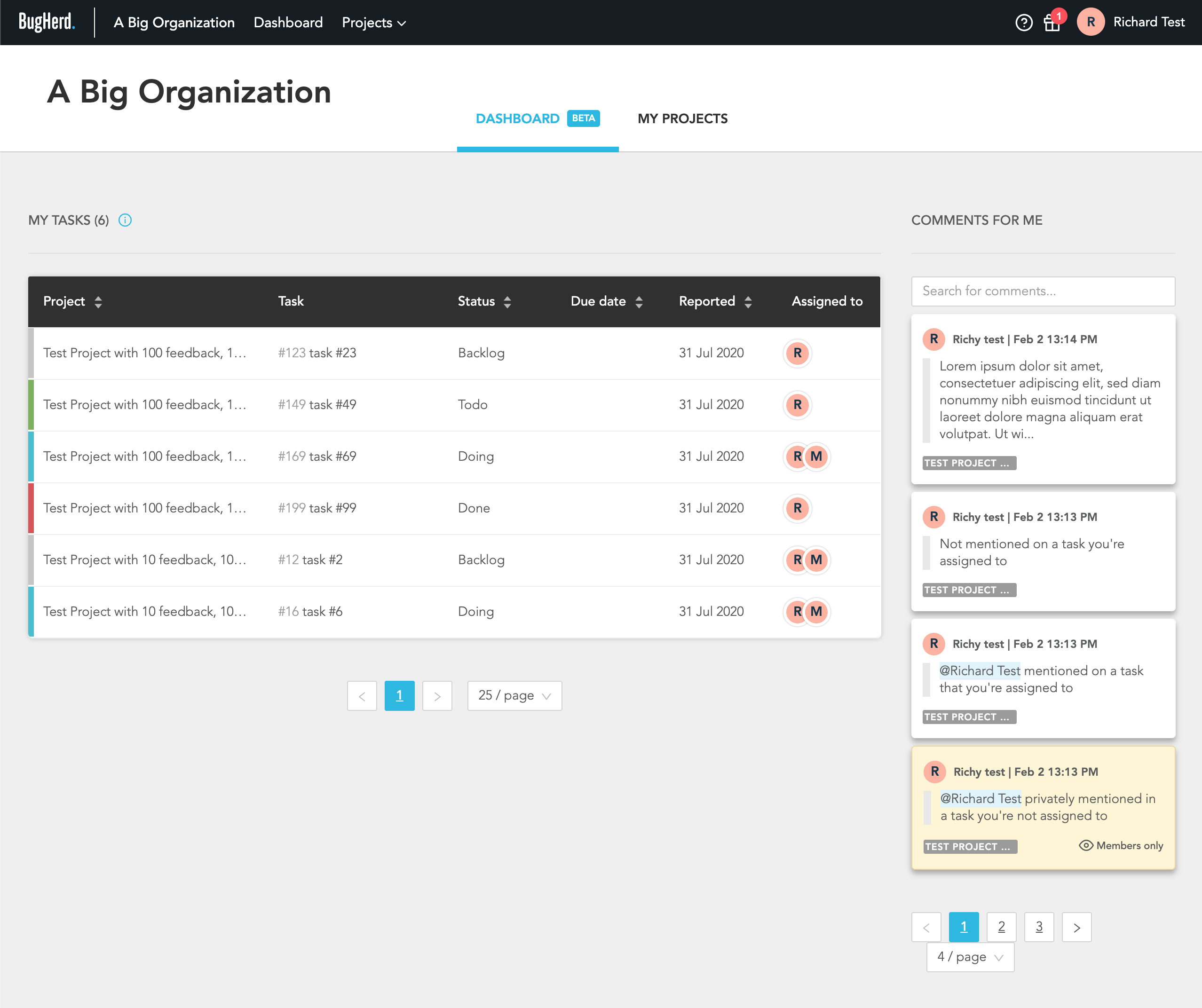Click the M avatar on task #69 row
The height and width of the screenshot is (1008, 1202).
pyautogui.click(x=817, y=457)
